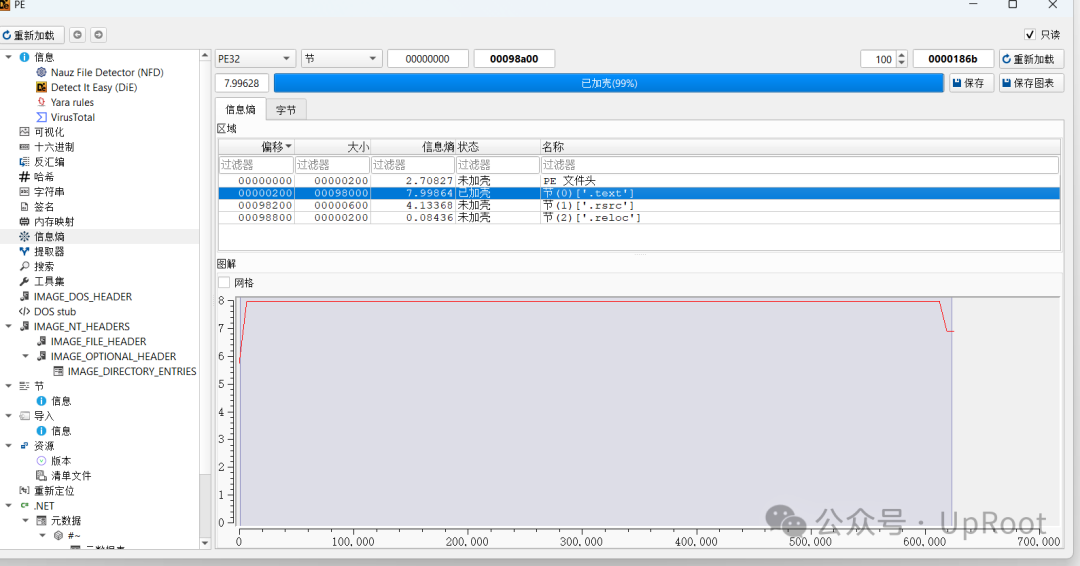Open the 版本 version resource item
The width and height of the screenshot is (1080, 566).
(53, 461)
